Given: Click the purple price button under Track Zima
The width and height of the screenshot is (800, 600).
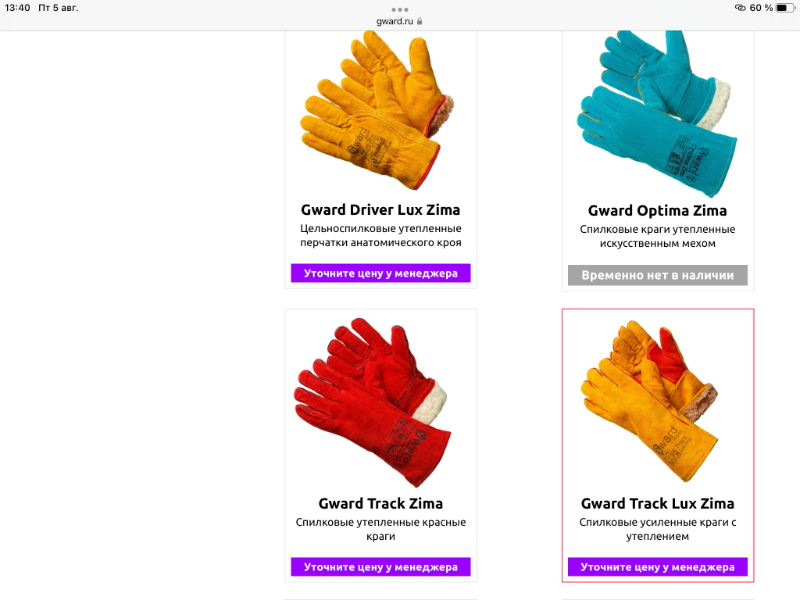Looking at the screenshot, I should point(381,567).
